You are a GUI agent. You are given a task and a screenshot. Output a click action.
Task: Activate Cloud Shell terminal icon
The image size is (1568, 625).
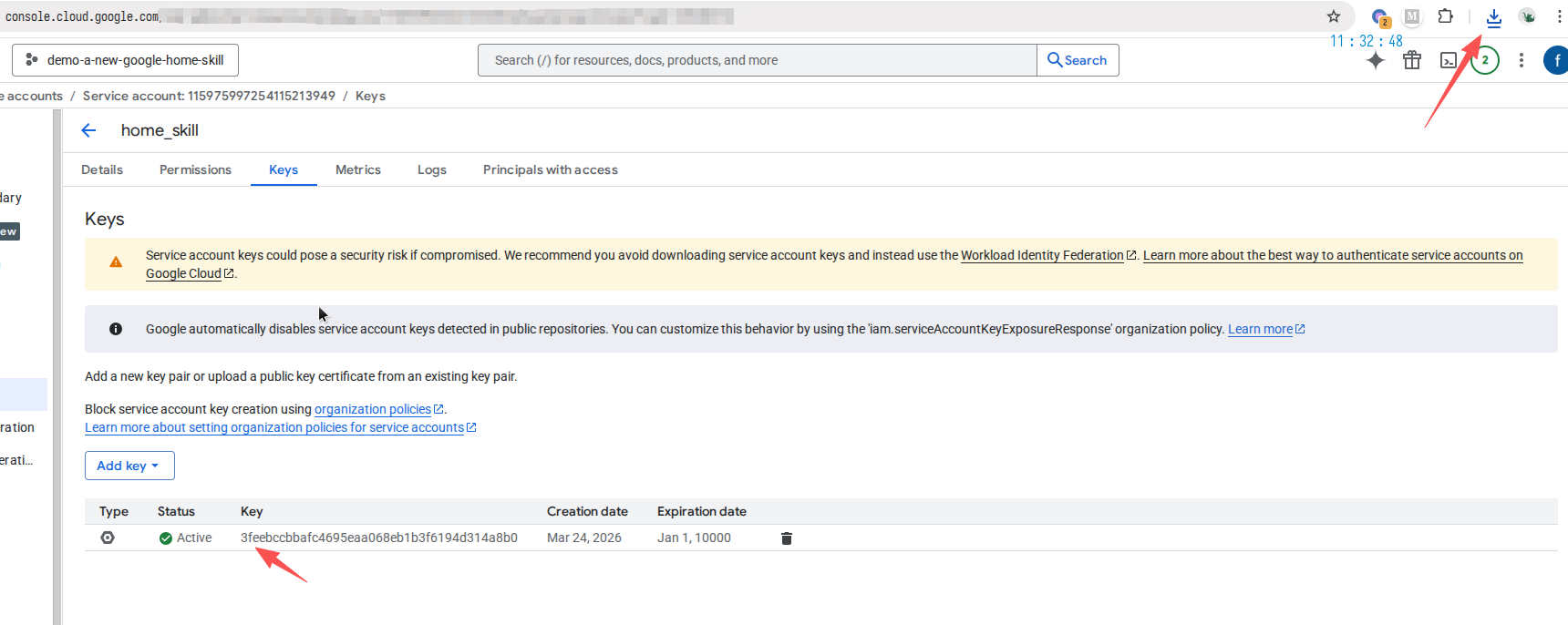click(x=1449, y=60)
